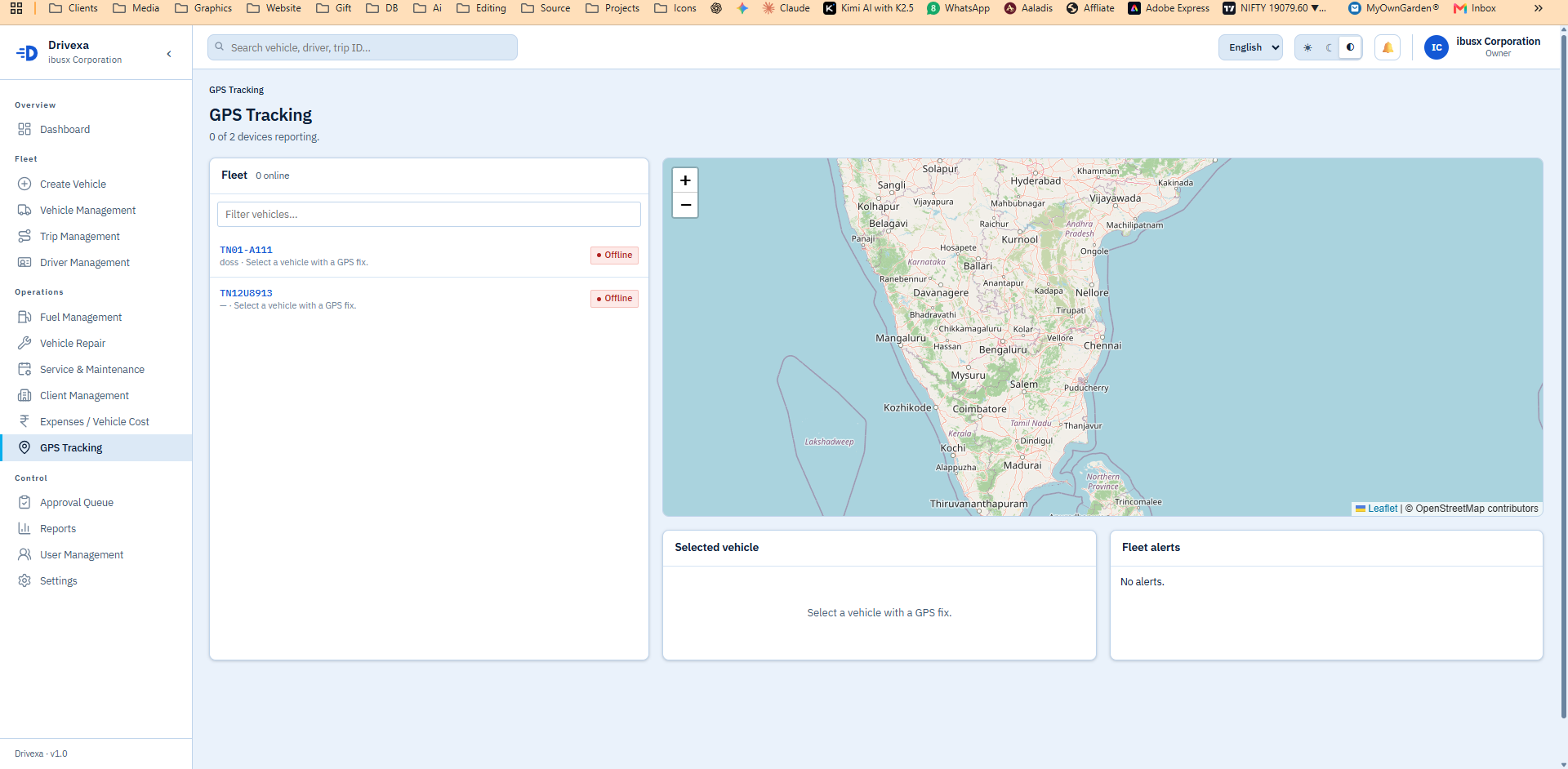Screen dimensions: 1568x769
Task: Switch to light theme sun toggle
Action: coord(1307,47)
